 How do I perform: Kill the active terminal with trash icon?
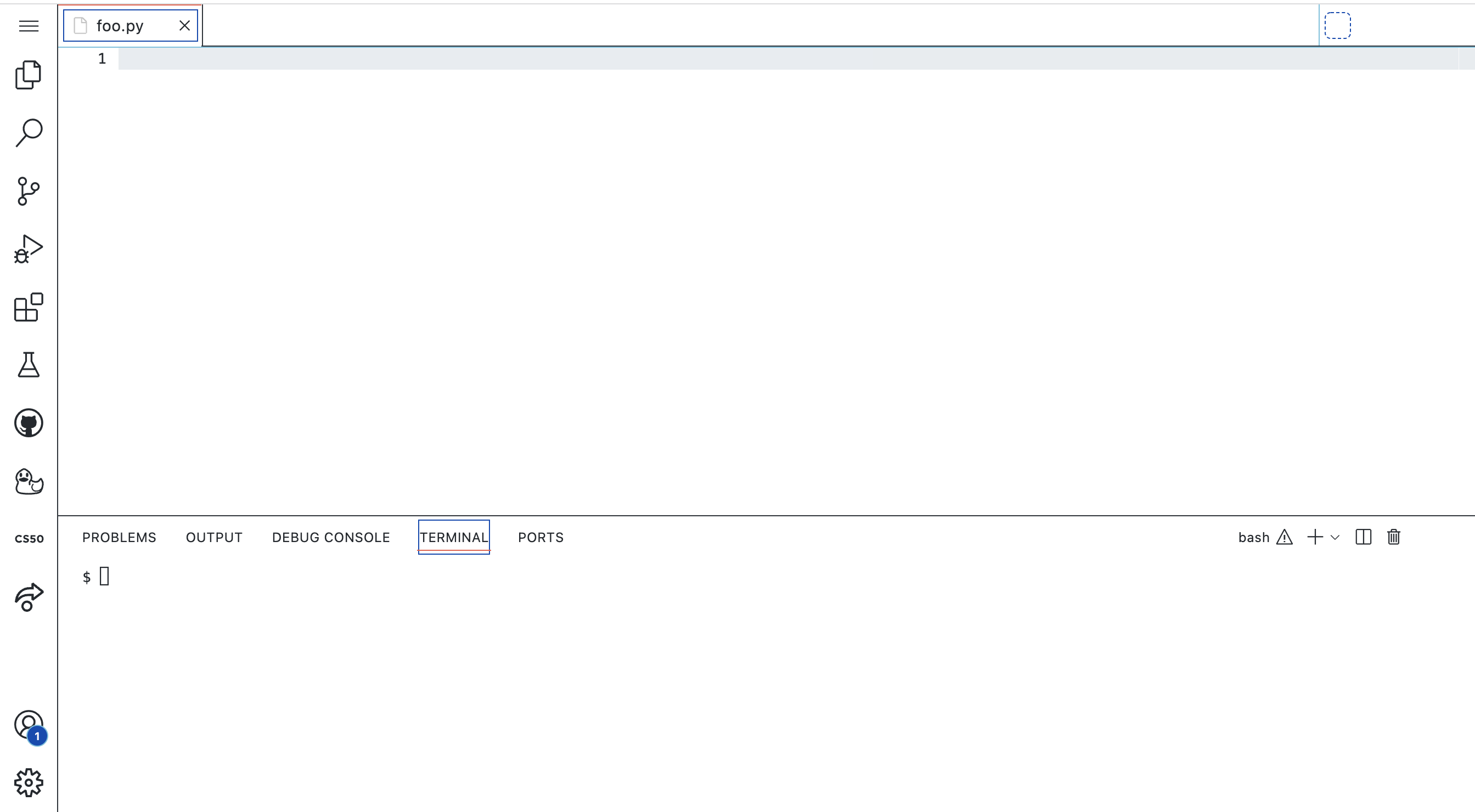[x=1394, y=537]
